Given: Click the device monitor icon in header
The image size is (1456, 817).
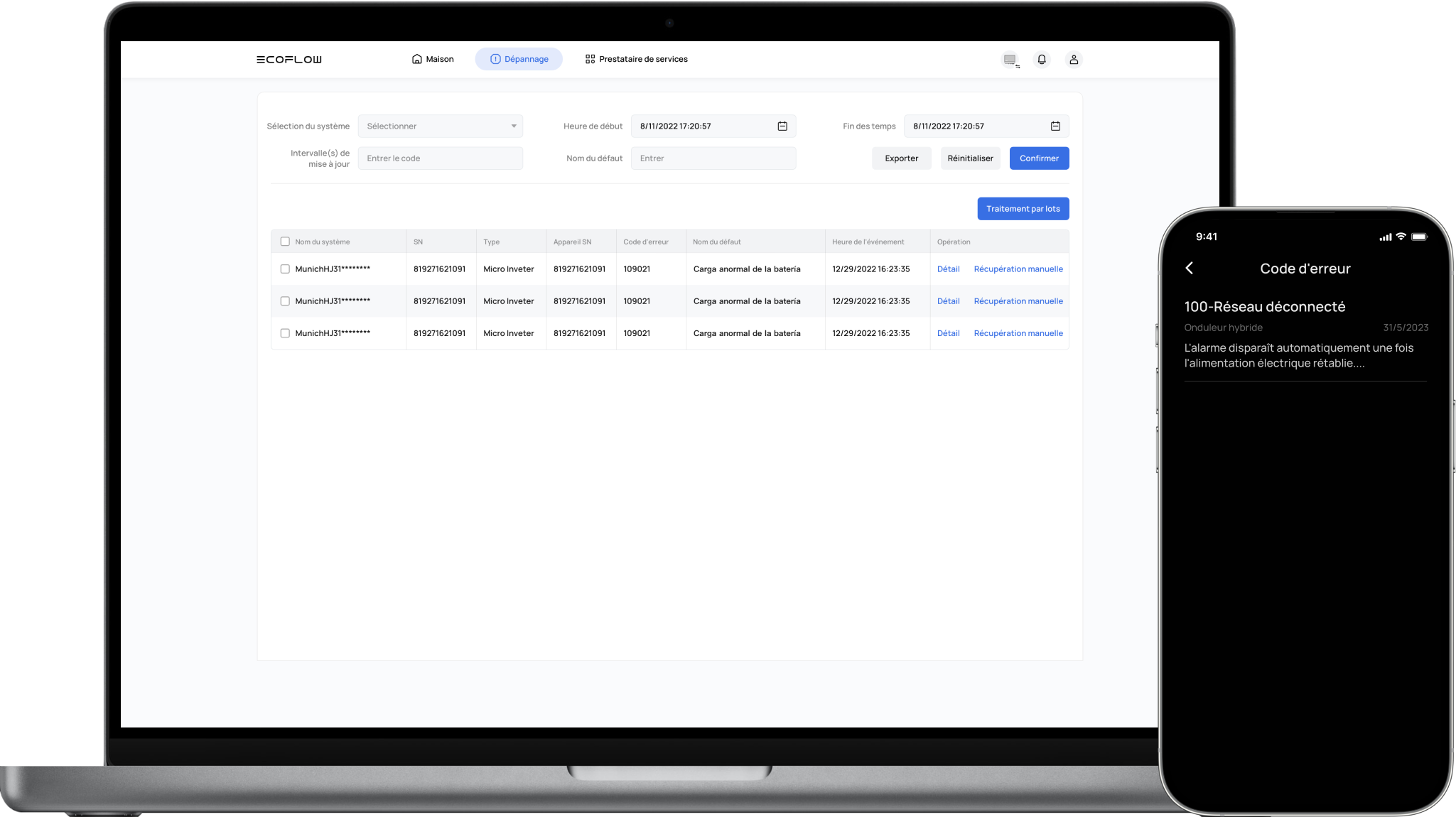Looking at the screenshot, I should 1010,60.
